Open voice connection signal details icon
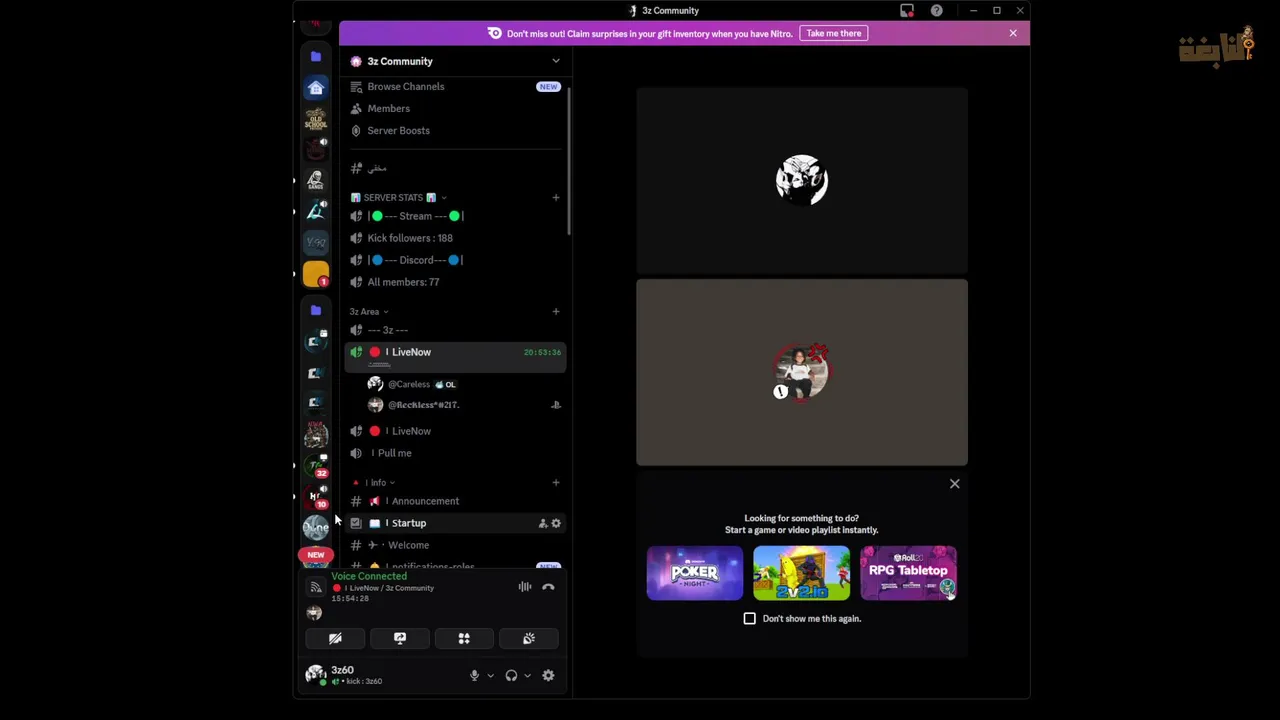 click(316, 587)
